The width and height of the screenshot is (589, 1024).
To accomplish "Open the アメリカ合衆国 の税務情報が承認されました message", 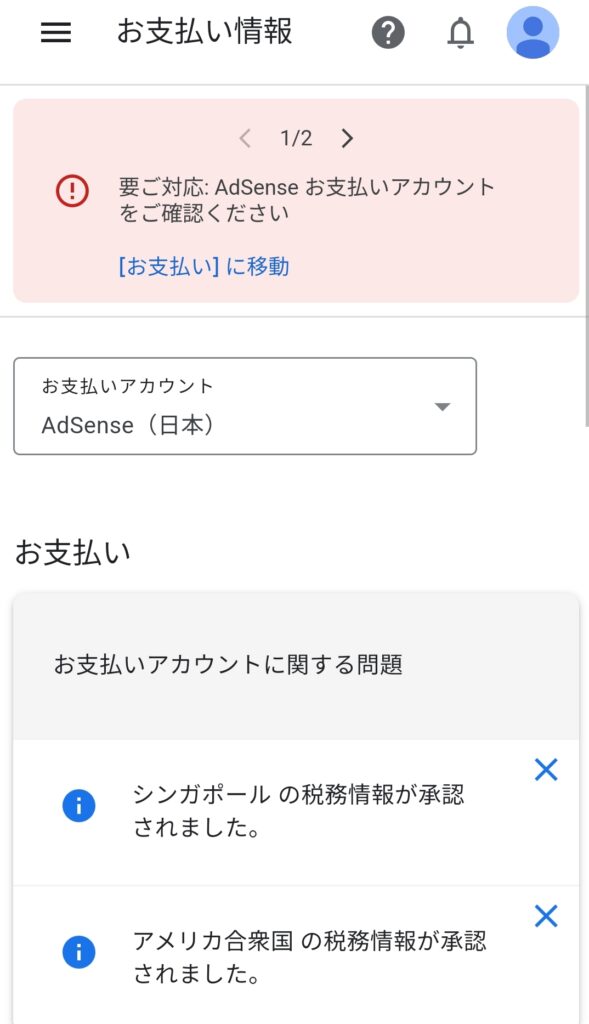I will tap(310, 957).
